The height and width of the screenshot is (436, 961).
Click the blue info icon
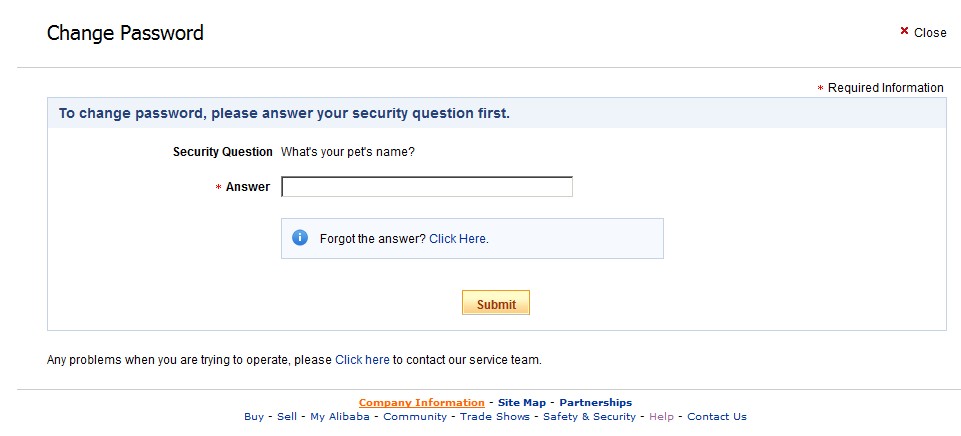click(300, 238)
